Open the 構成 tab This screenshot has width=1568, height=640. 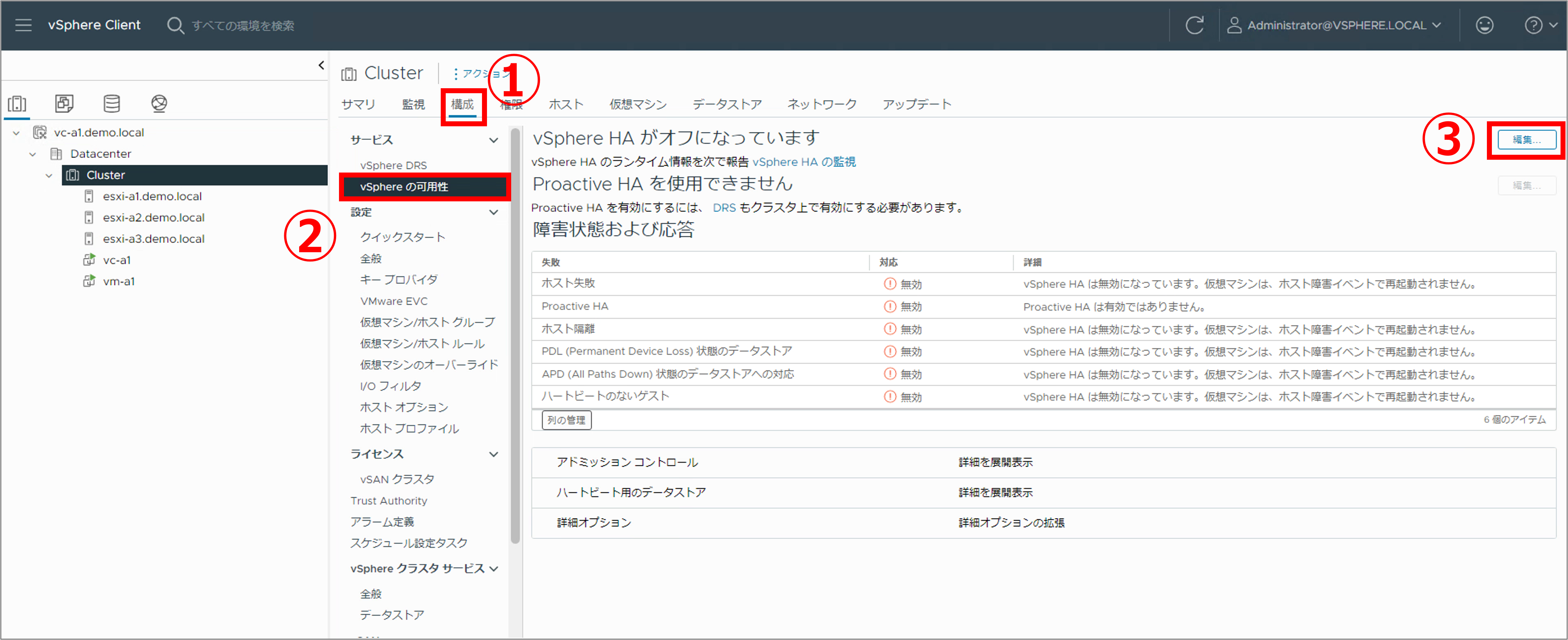coord(462,104)
